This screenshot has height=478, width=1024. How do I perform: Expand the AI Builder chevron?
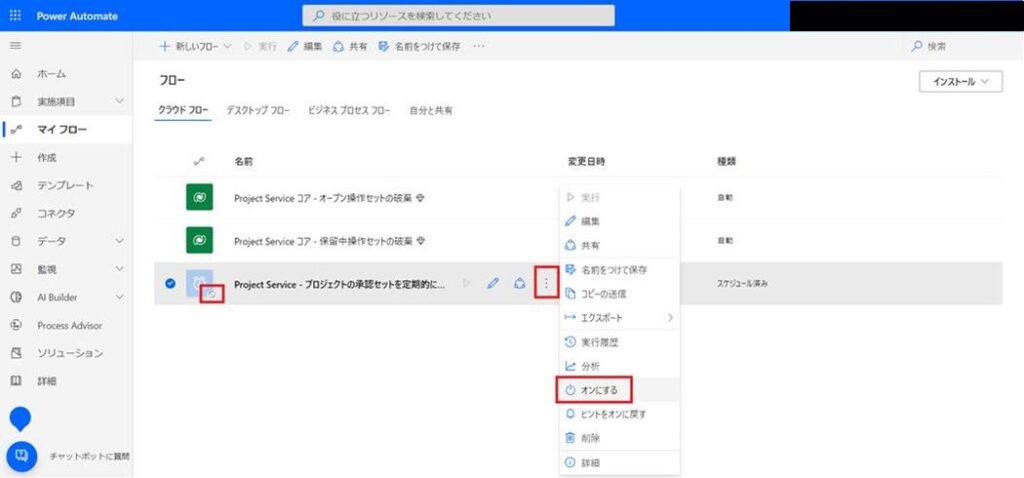click(x=119, y=297)
